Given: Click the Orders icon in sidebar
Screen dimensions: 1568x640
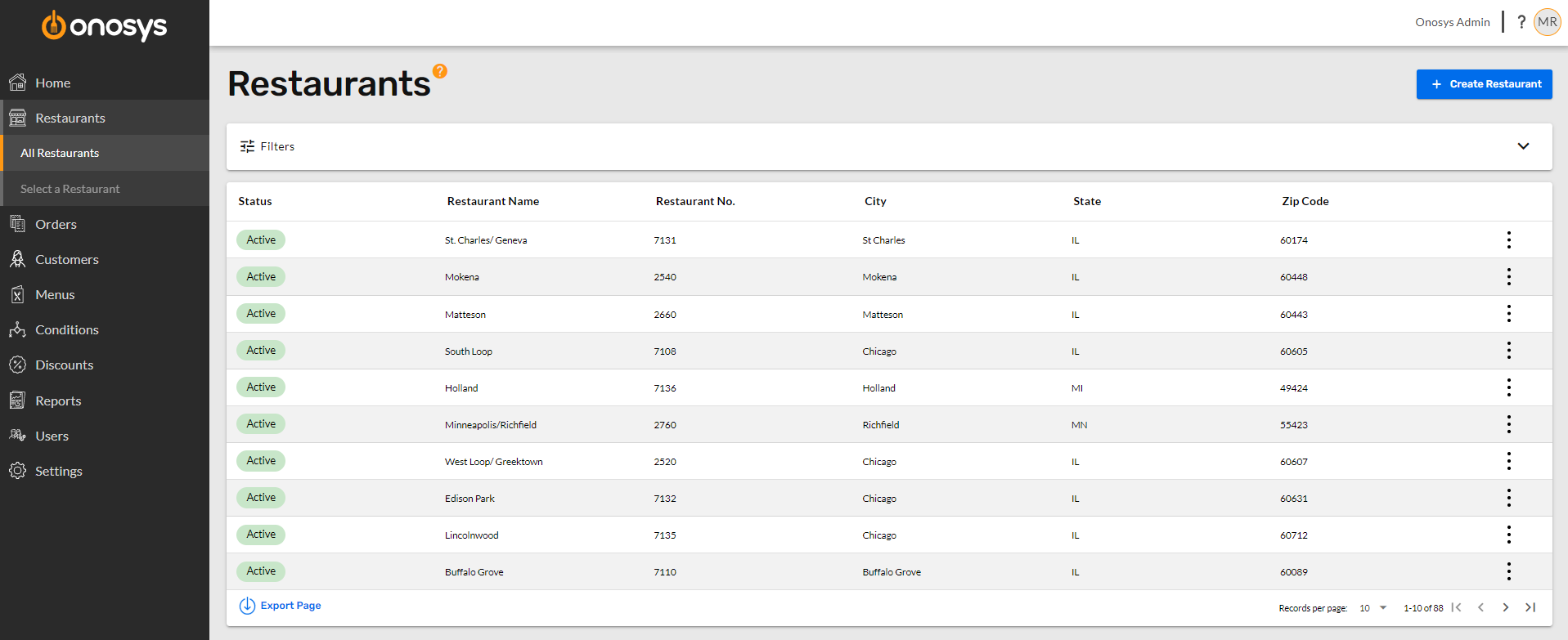Looking at the screenshot, I should point(17,224).
